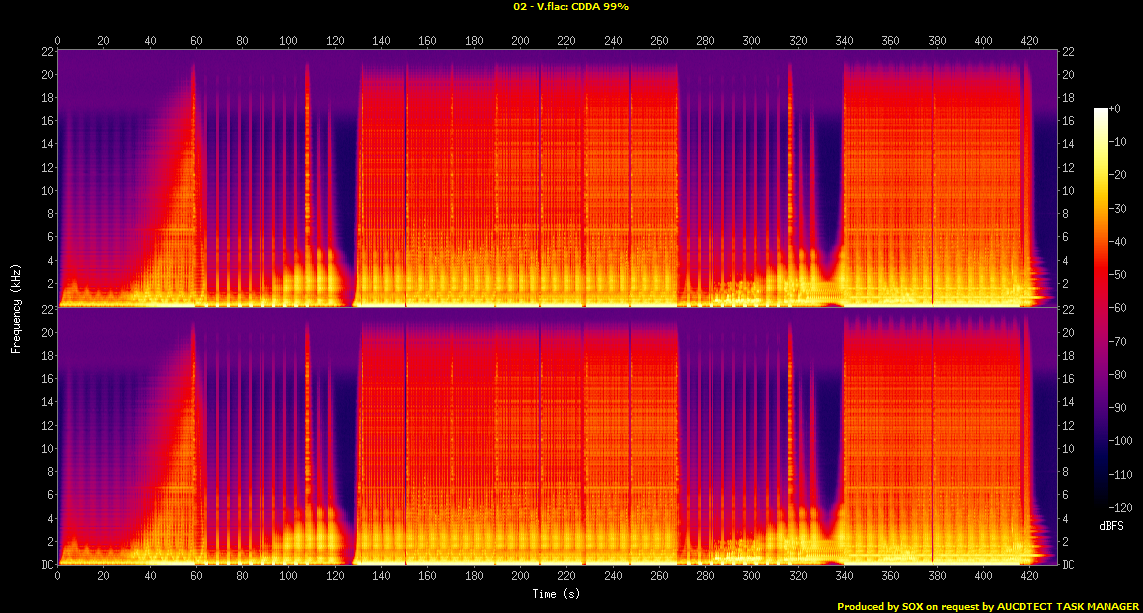Click the upper channel spectrogram plot
The height and width of the screenshot is (613, 1143).
tap(557, 179)
